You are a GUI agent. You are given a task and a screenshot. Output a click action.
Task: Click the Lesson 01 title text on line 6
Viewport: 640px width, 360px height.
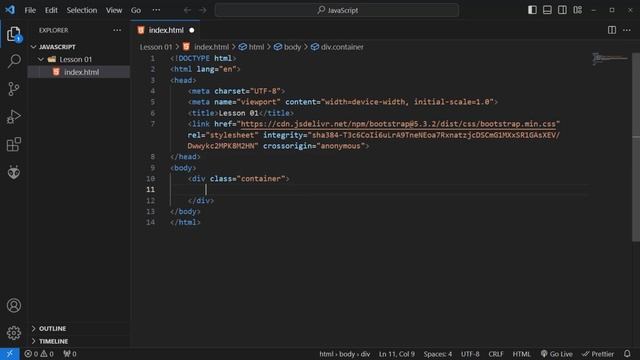[239, 113]
